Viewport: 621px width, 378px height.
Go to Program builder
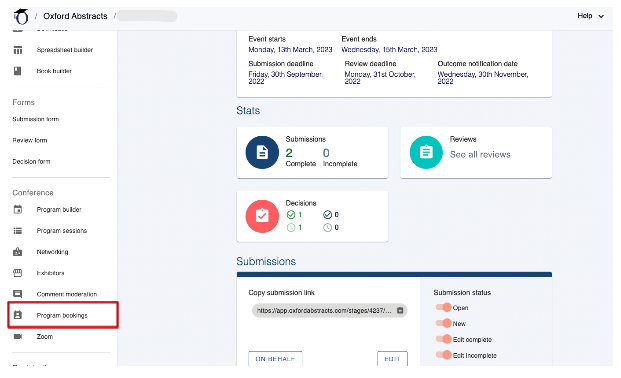point(59,209)
